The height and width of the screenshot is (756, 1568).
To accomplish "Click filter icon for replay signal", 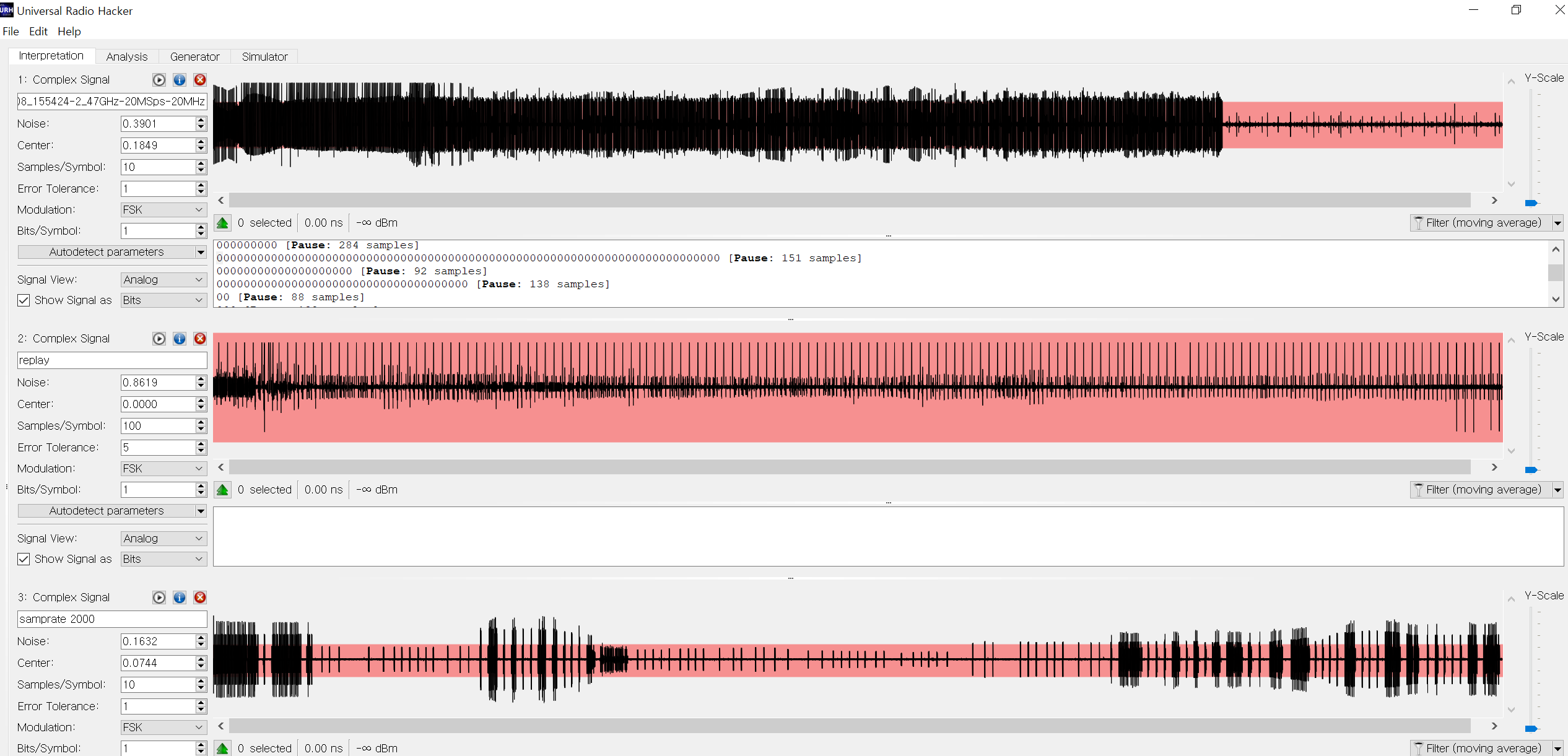I will [x=1419, y=490].
